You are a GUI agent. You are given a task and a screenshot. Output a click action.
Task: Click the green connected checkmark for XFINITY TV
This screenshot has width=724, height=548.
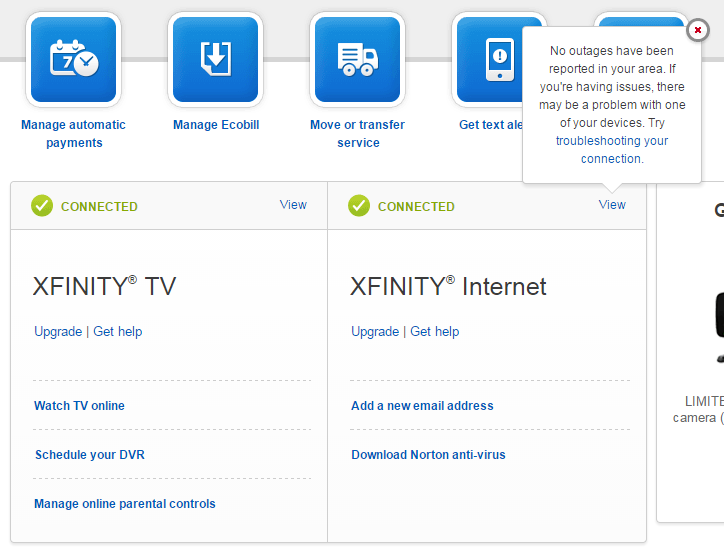[42, 206]
